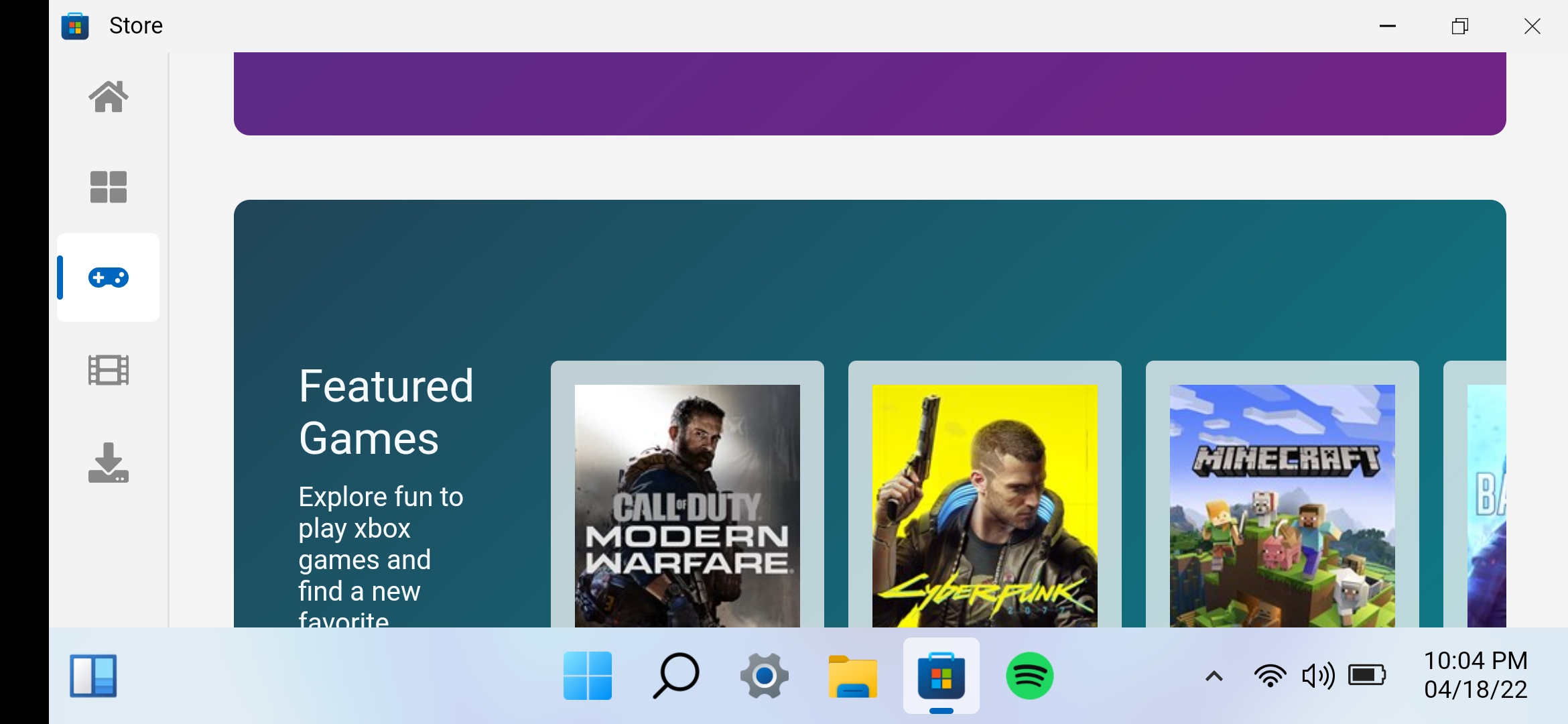Launch Spotify from the taskbar

tap(1030, 676)
